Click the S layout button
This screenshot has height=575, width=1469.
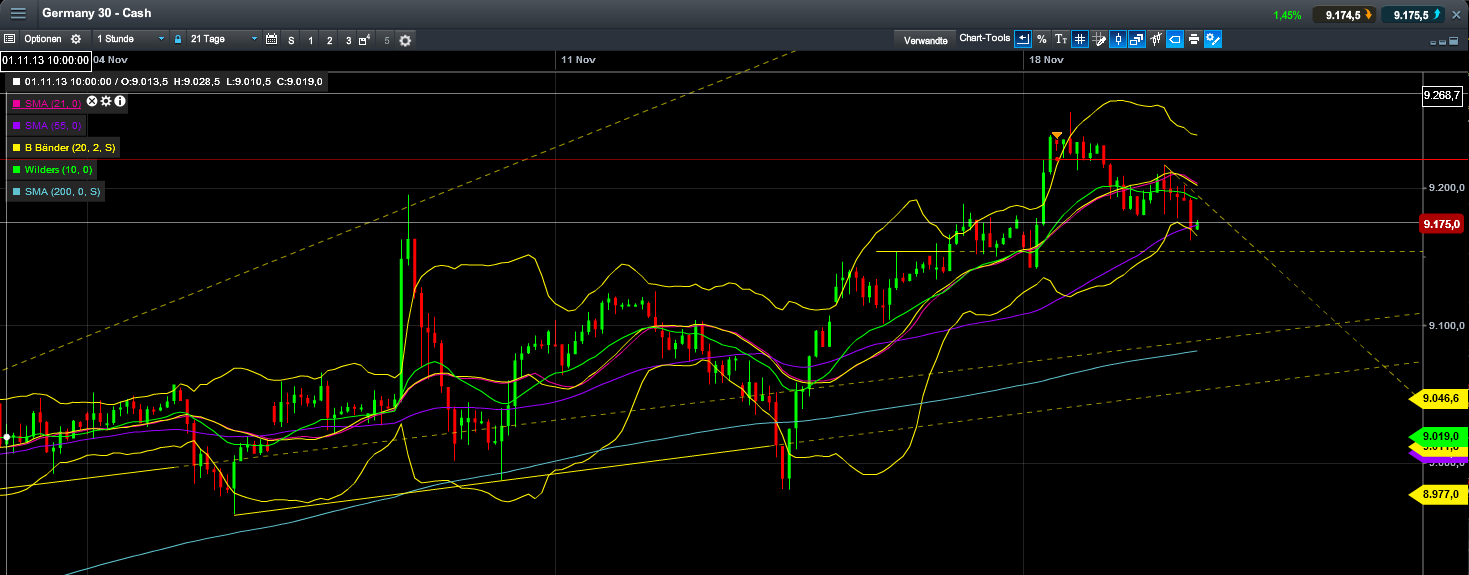[291, 41]
